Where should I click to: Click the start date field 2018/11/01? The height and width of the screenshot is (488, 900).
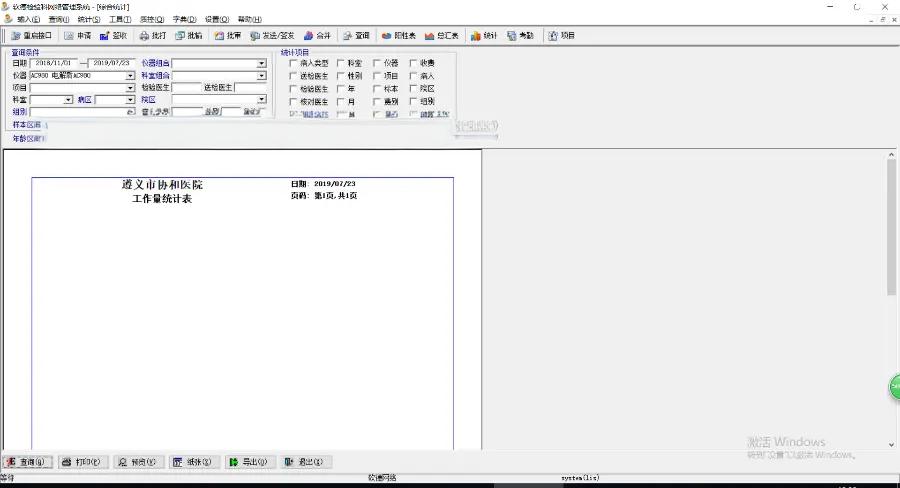tap(53, 63)
